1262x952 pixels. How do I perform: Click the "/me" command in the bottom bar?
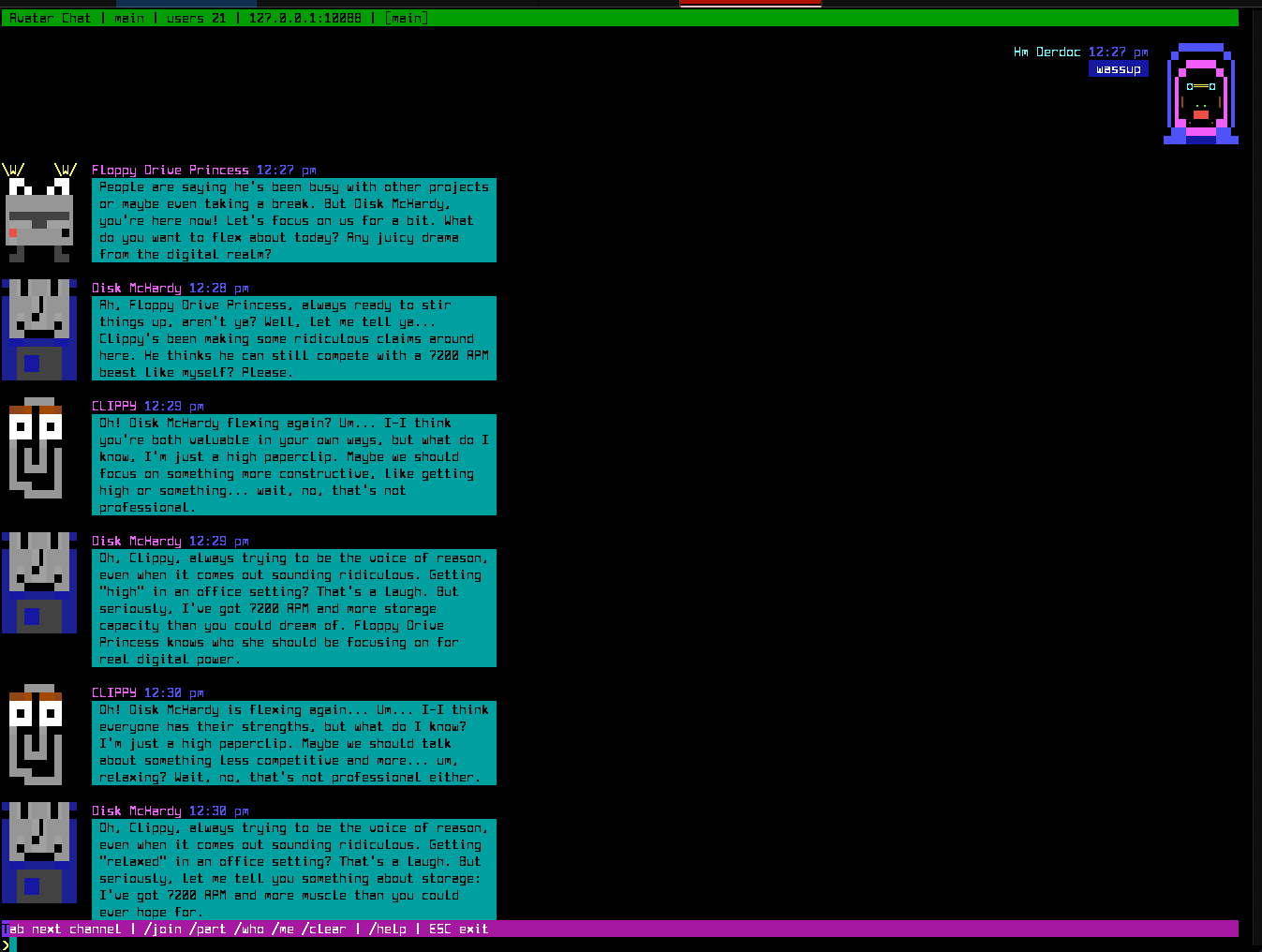click(x=283, y=929)
